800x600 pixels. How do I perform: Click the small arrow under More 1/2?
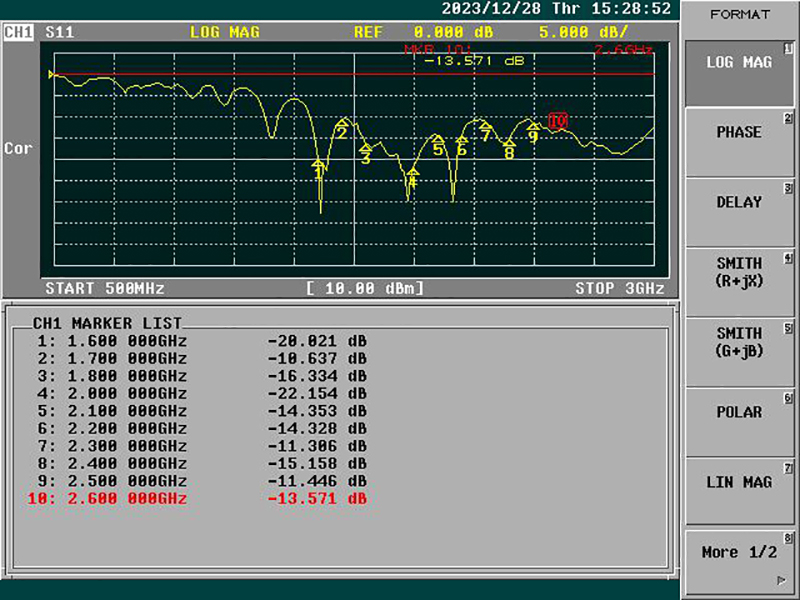click(781, 580)
